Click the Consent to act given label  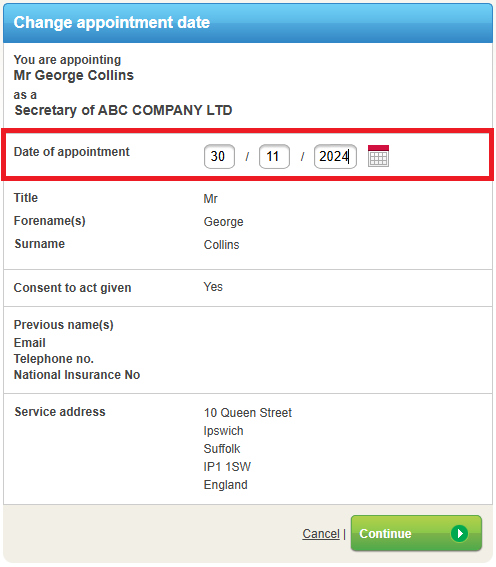(x=72, y=288)
